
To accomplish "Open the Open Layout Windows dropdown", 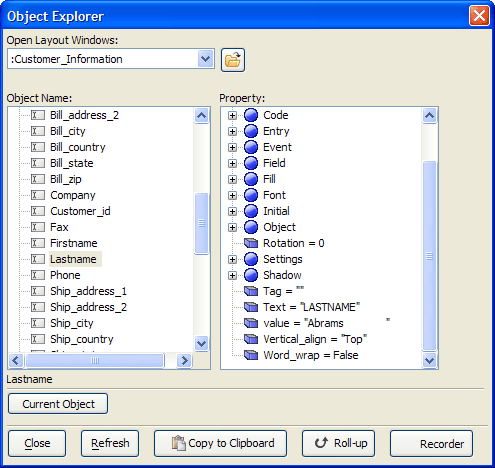I will coord(206,59).
